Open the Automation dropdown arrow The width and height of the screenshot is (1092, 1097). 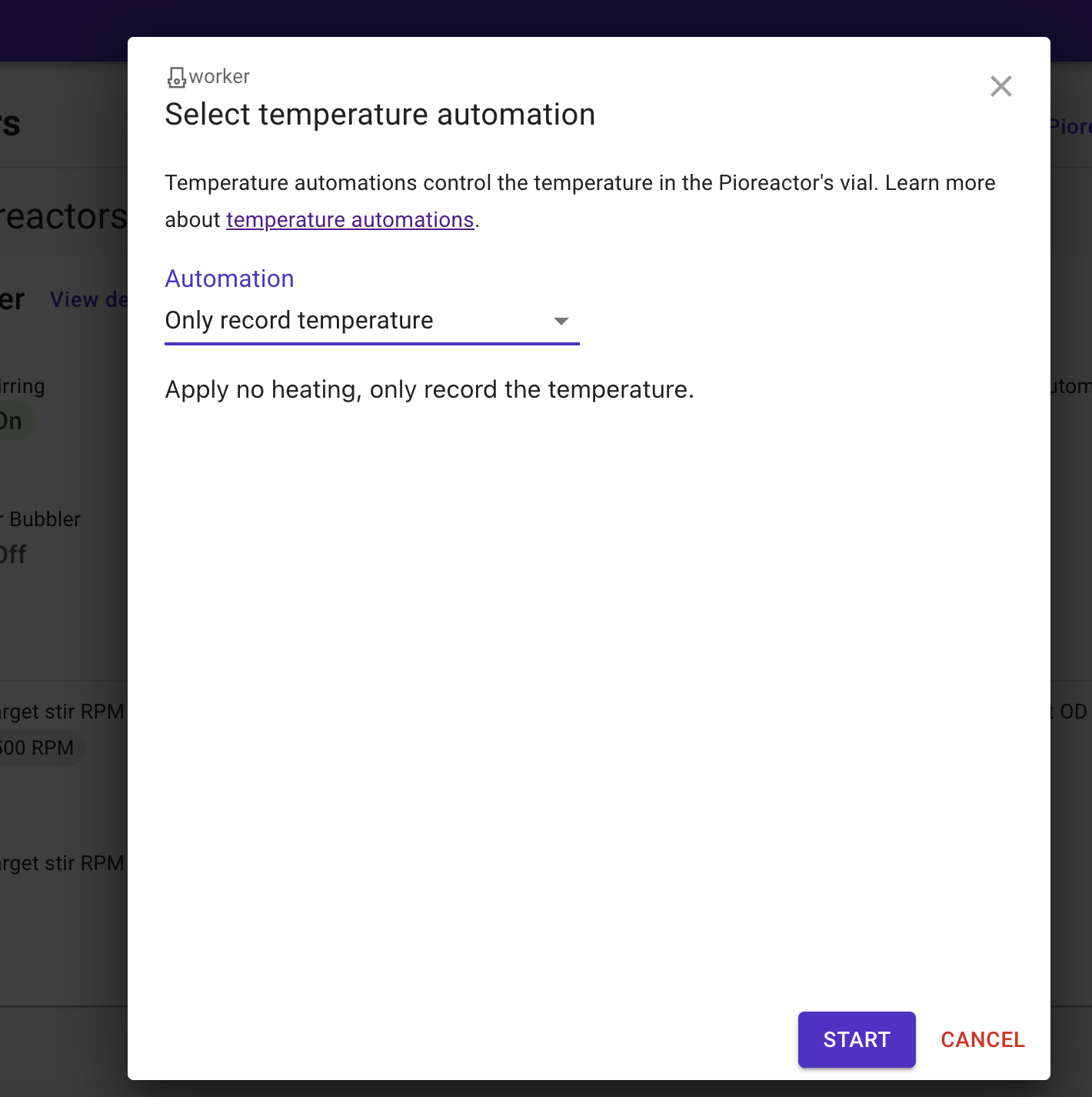point(561,321)
